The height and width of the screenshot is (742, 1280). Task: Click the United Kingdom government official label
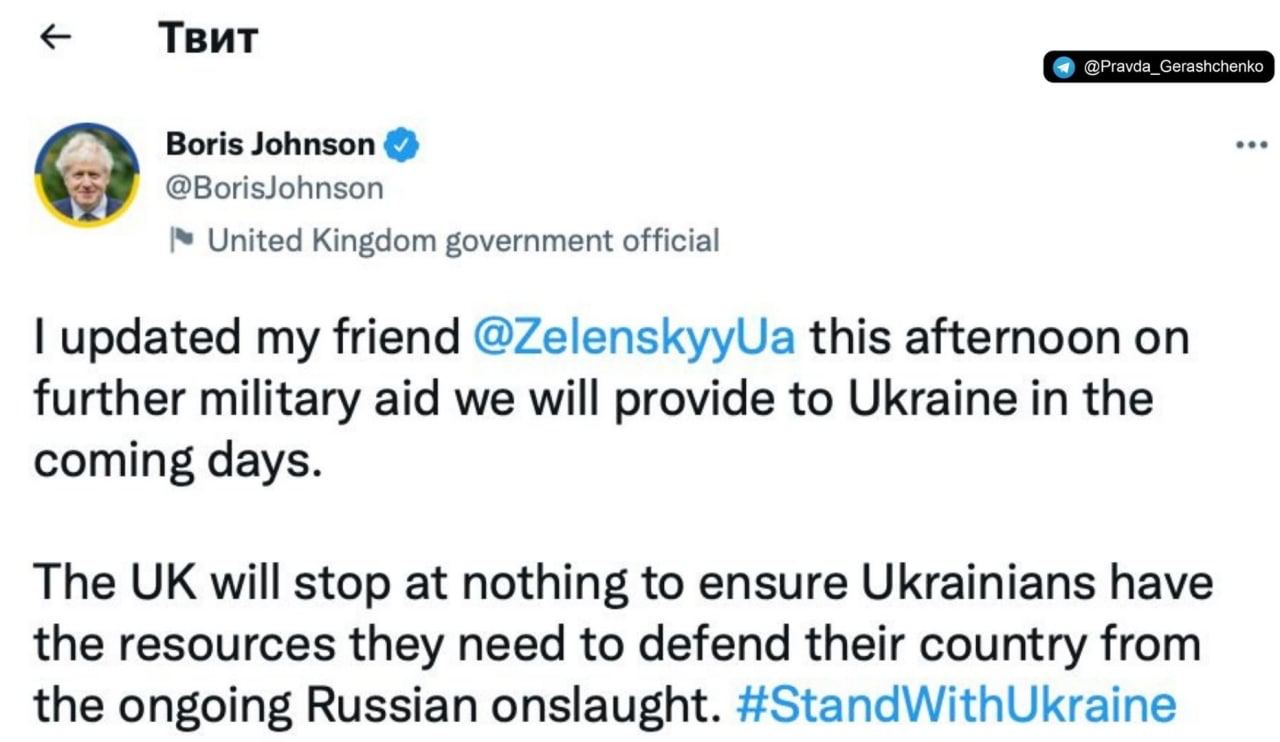pos(462,240)
